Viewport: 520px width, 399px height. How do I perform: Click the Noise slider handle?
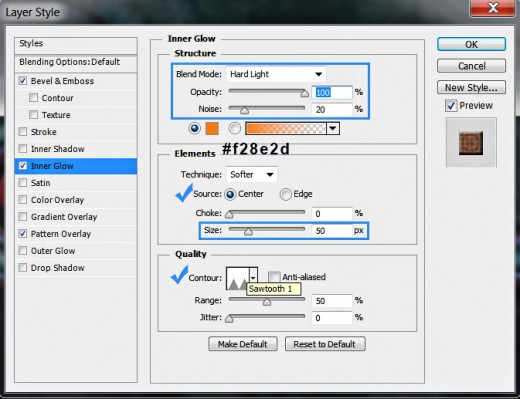click(244, 110)
